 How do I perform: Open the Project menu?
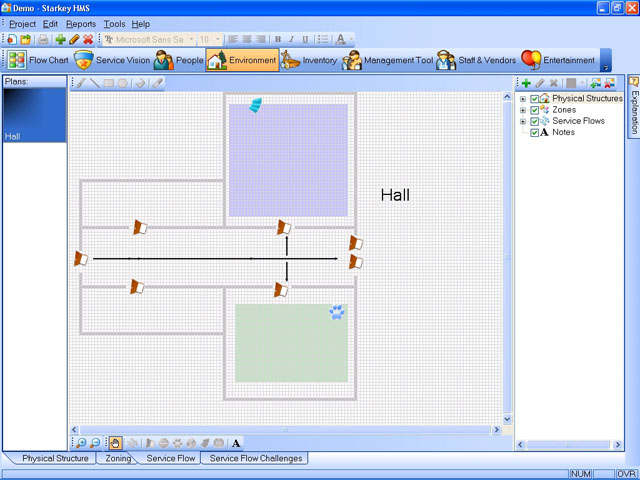[22, 24]
